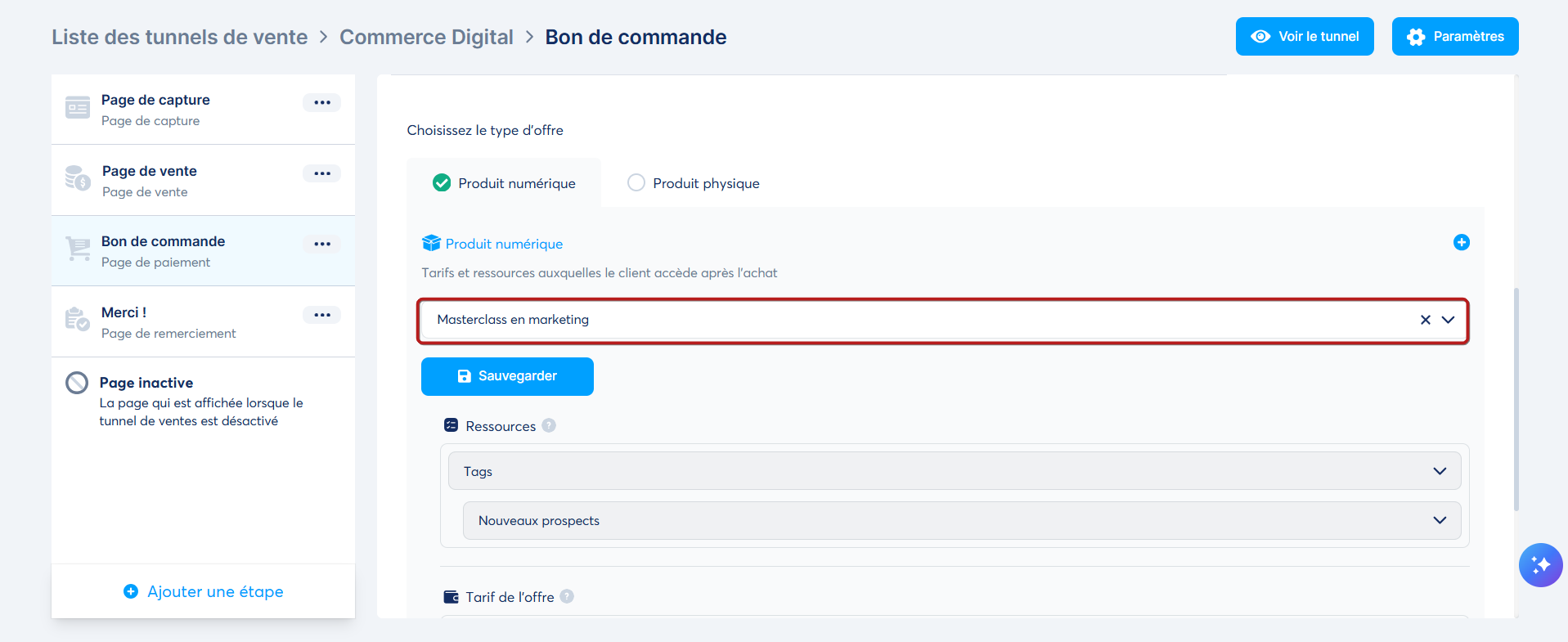Go to Liste des tunnels de vente breadcrumb
This screenshot has height=642, width=1568.
(180, 37)
